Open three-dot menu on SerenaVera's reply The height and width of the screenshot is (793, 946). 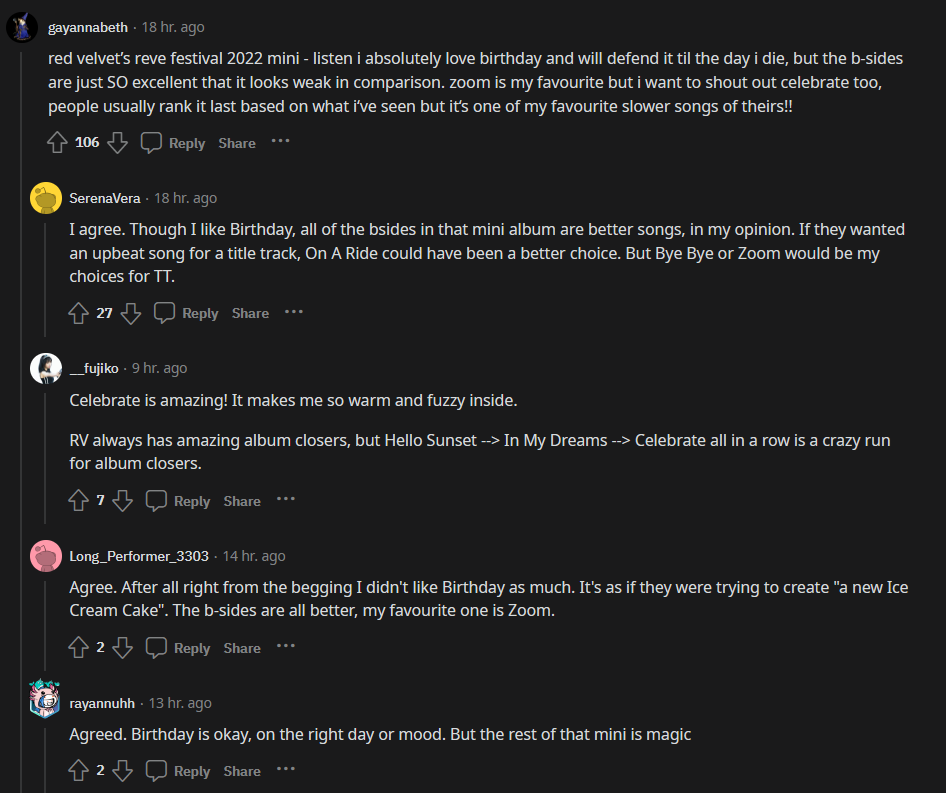[x=294, y=313]
